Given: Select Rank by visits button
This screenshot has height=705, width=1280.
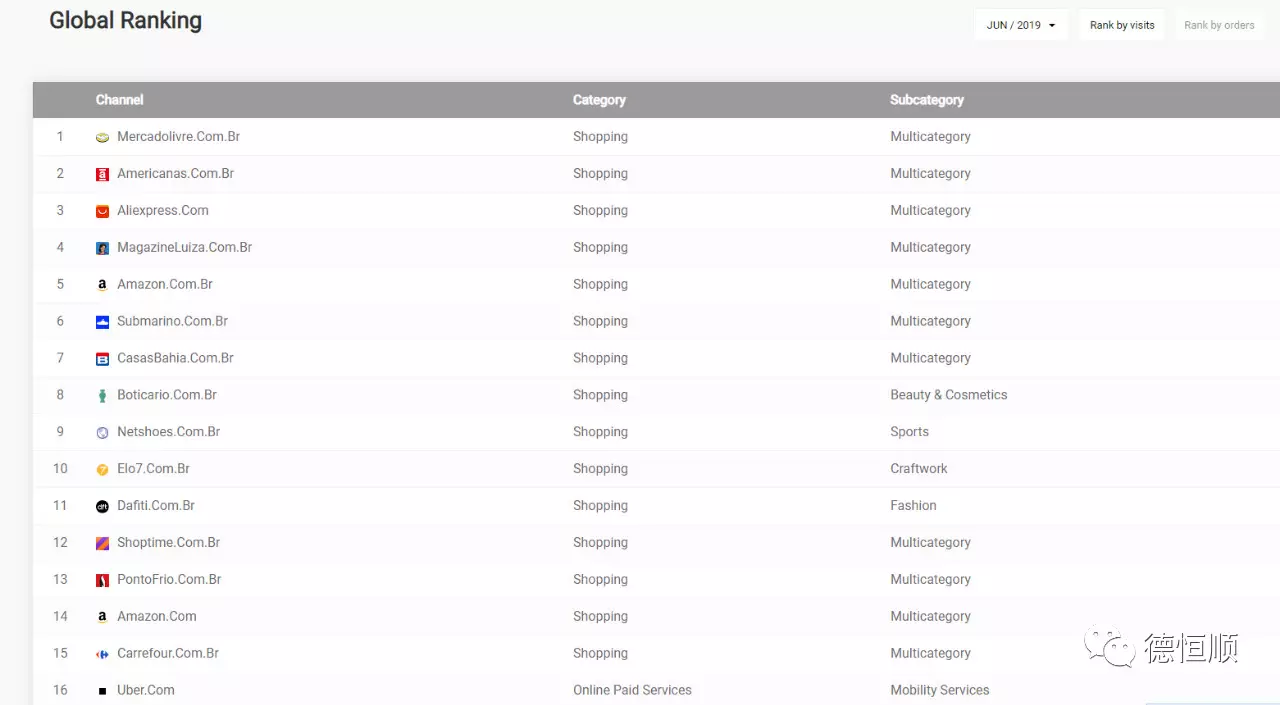Looking at the screenshot, I should (x=1122, y=25).
